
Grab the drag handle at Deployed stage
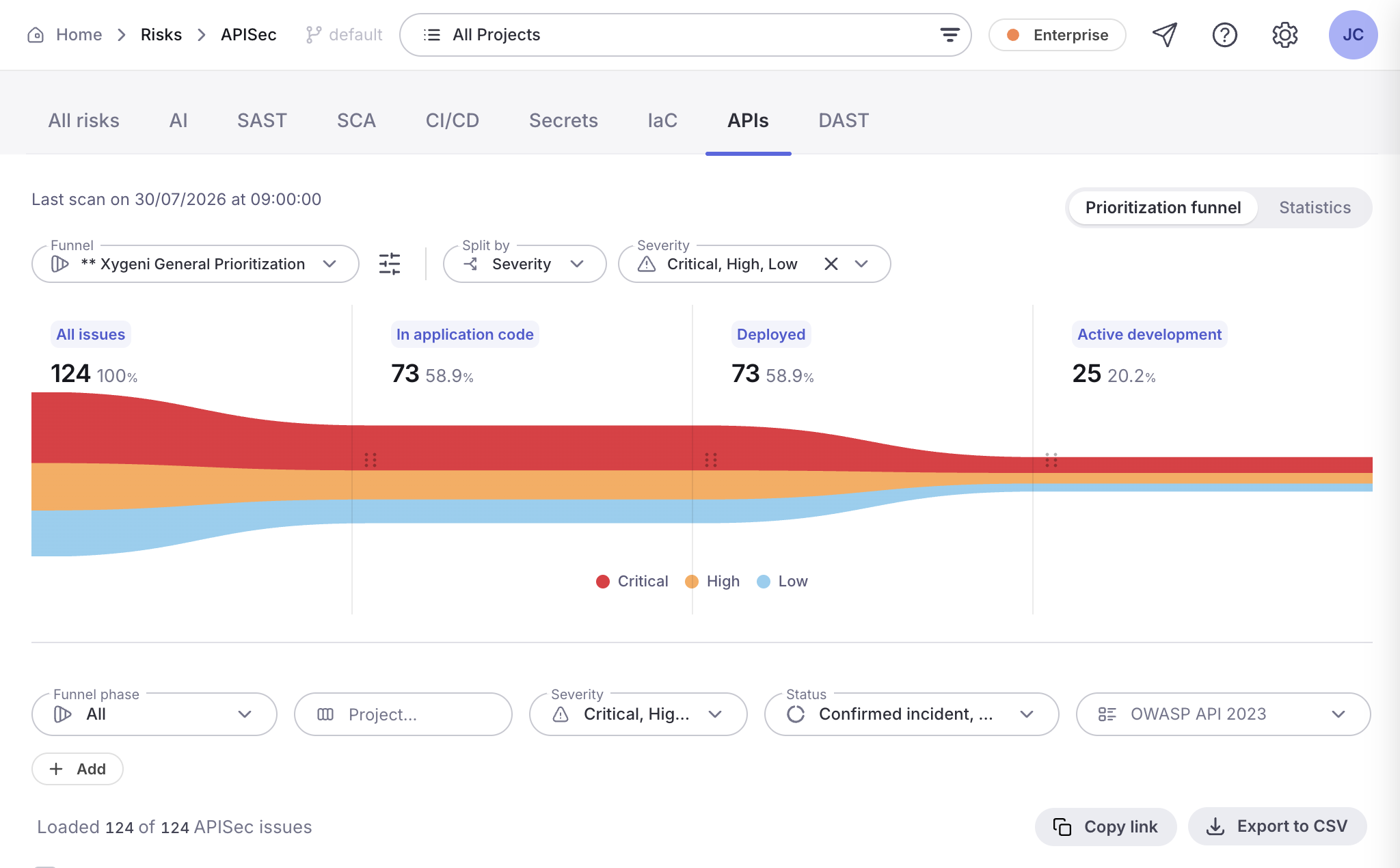711,460
